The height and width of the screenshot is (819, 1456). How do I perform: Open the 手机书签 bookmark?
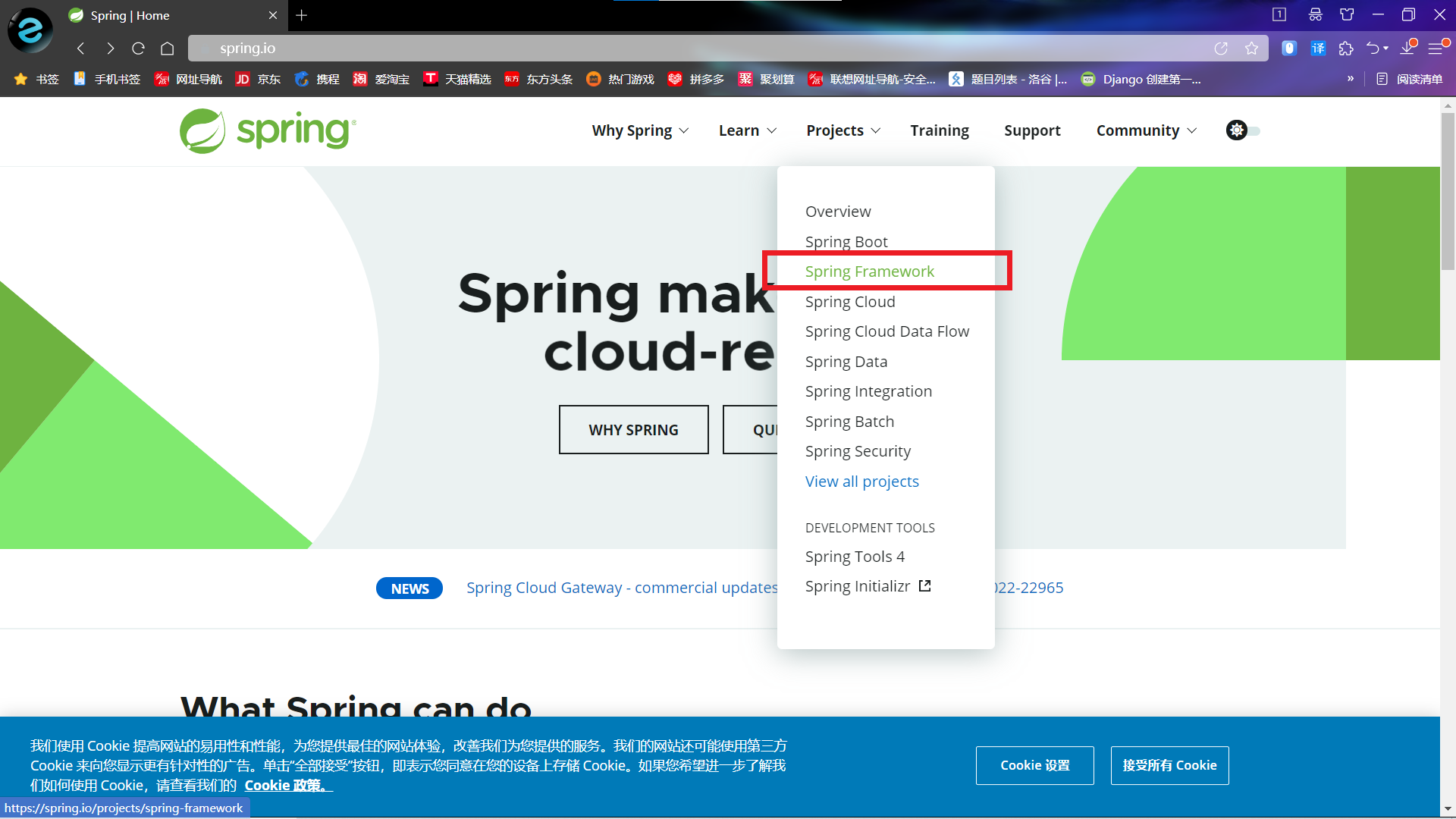[x=107, y=79]
